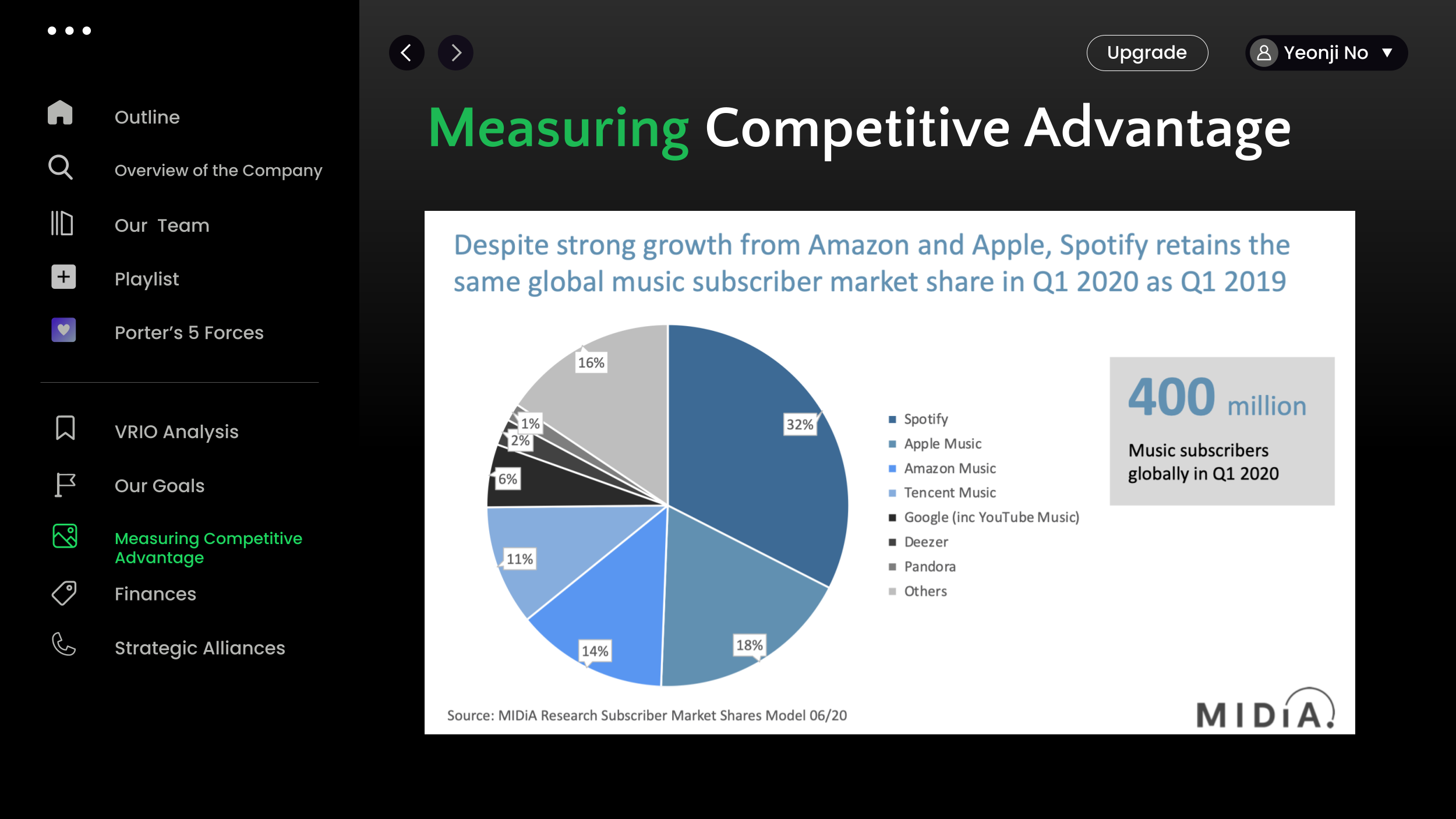This screenshot has height=819, width=1456.
Task: Click the purple heart icon
Action: point(63,330)
